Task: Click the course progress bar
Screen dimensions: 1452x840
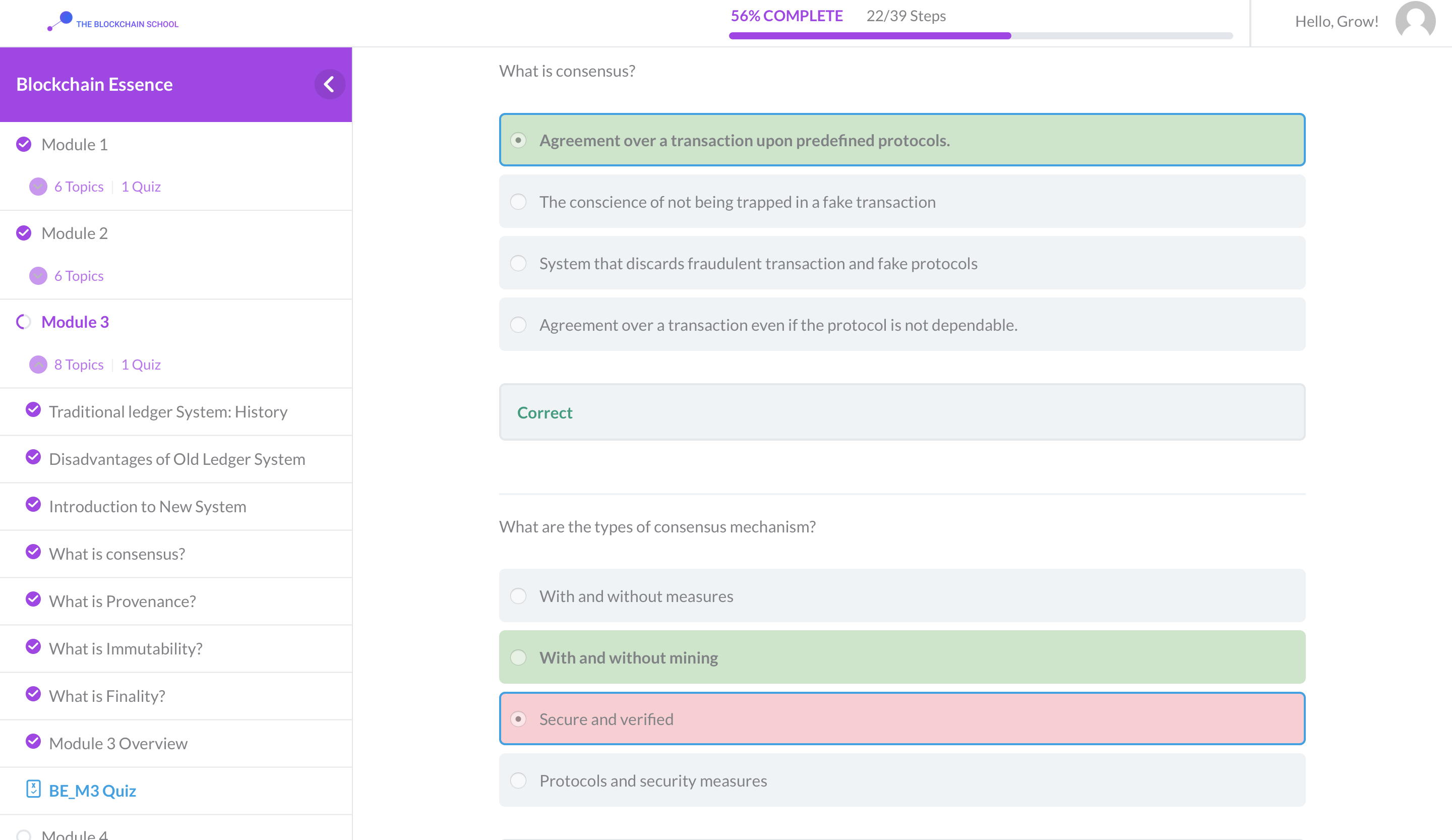Action: tap(980, 36)
